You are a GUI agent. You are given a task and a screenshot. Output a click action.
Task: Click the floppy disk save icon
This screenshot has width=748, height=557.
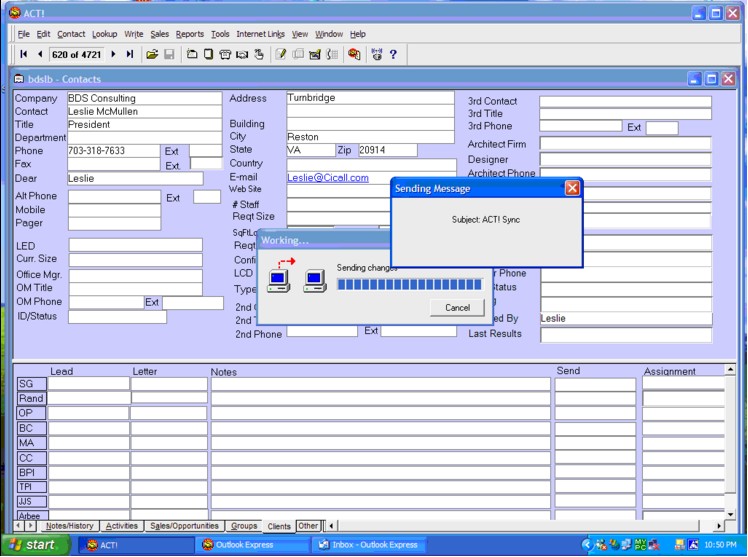coord(169,54)
